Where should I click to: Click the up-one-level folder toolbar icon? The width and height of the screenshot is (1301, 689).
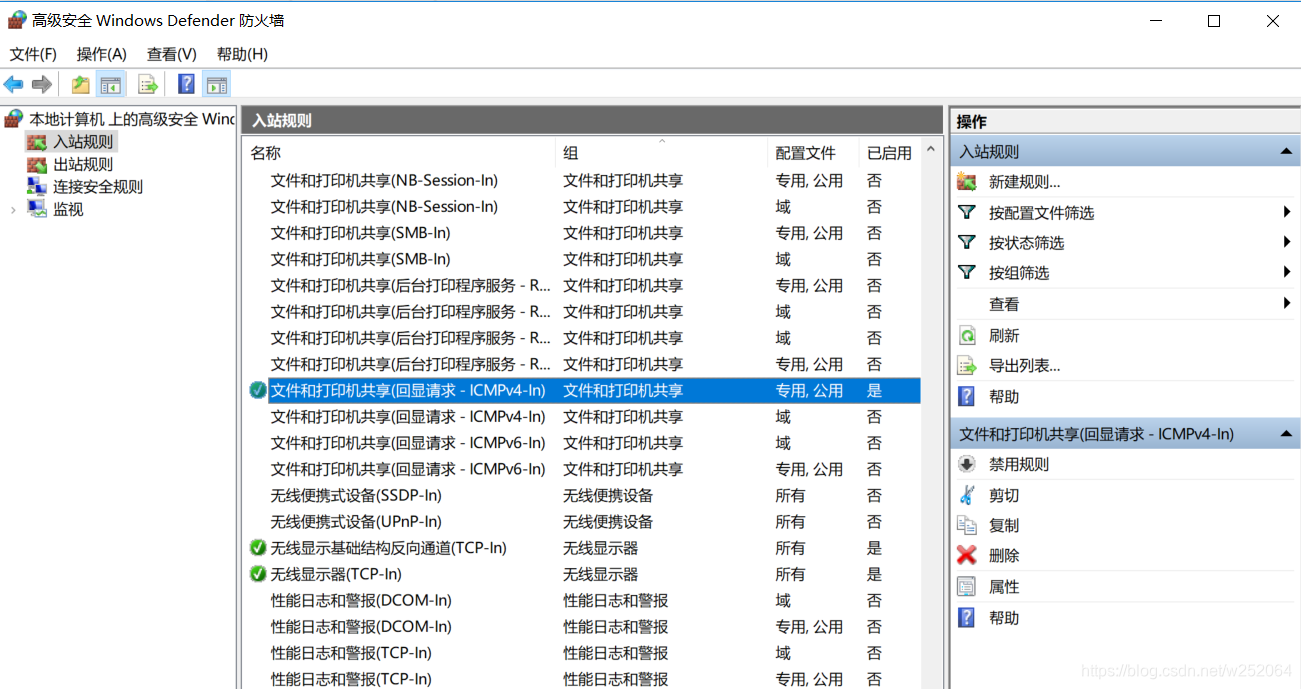click(x=80, y=85)
